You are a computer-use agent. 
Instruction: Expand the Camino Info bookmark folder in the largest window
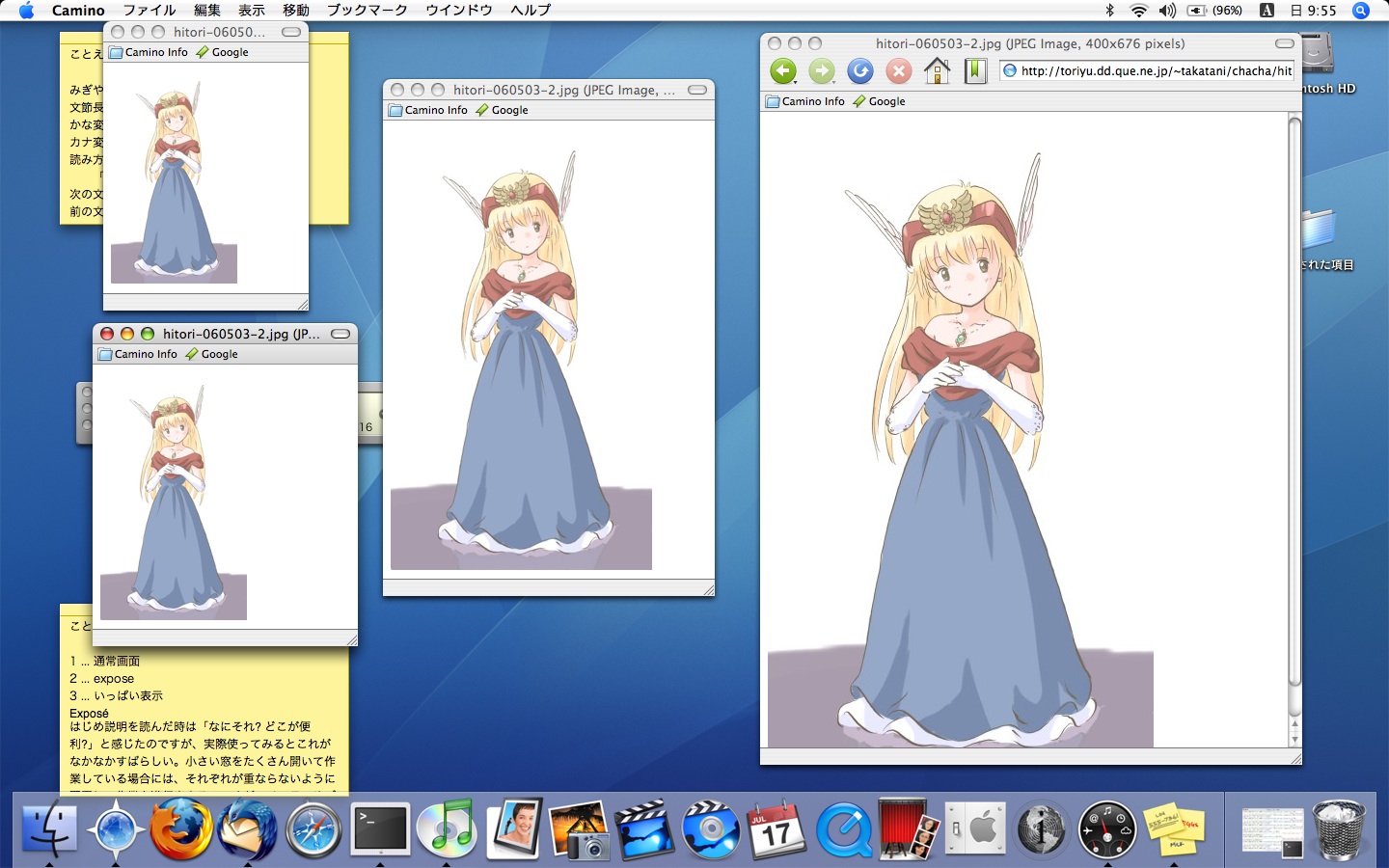click(805, 101)
